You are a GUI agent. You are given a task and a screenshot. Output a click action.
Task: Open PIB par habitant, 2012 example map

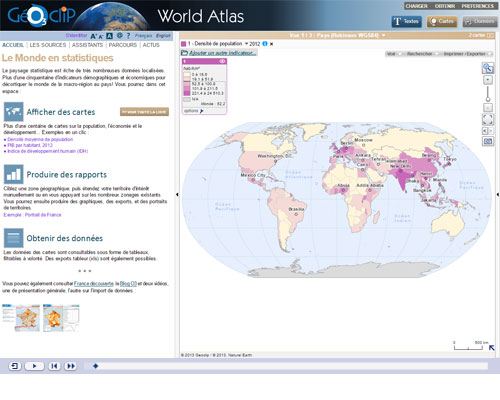coord(30,145)
